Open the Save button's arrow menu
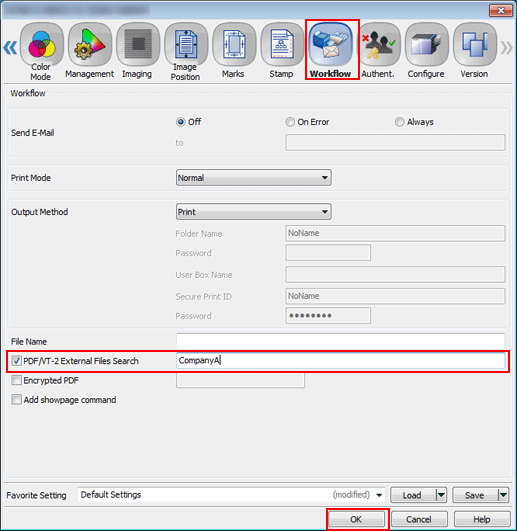 tap(503, 495)
